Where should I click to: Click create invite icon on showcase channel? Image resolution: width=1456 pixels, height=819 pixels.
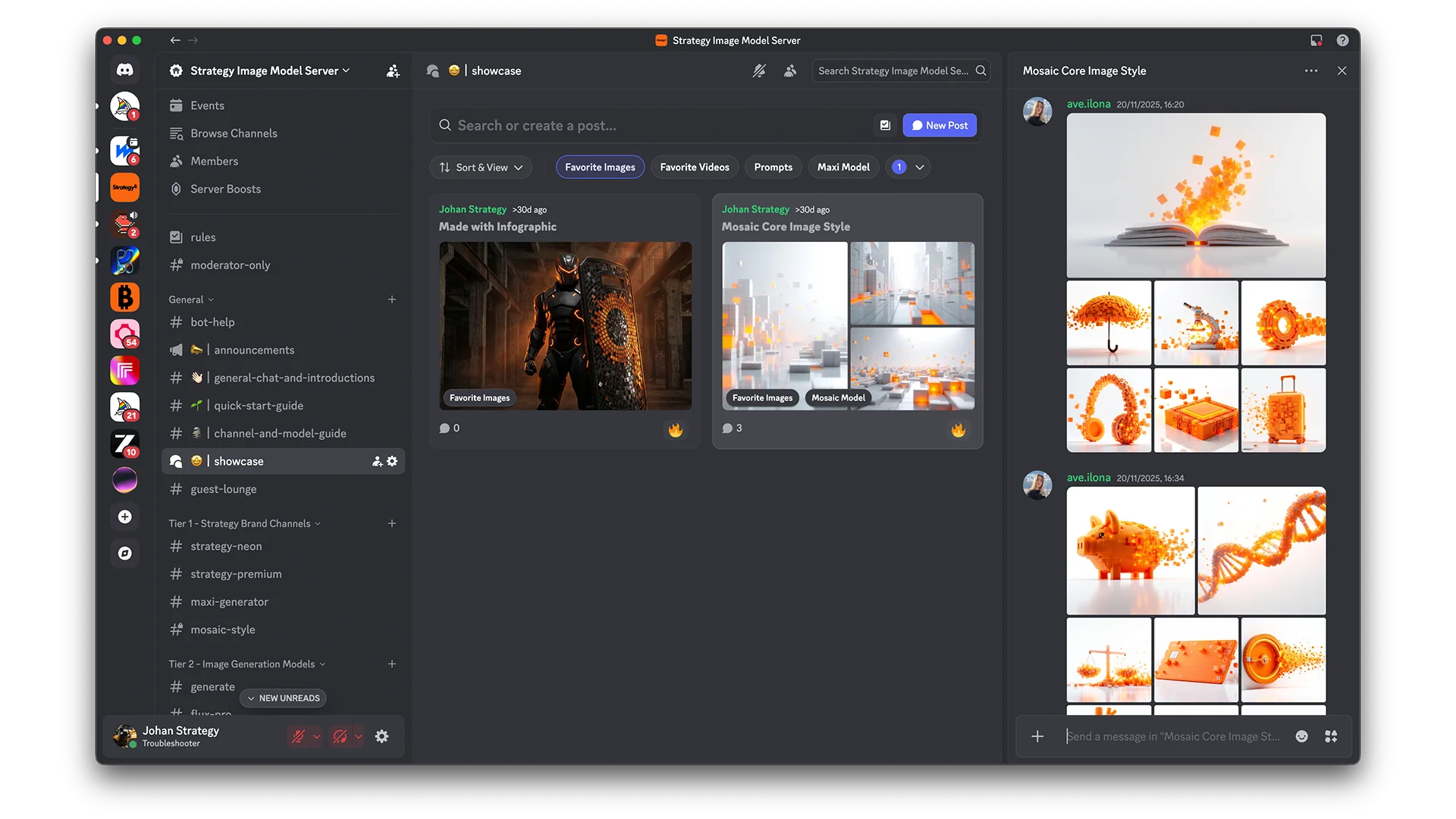click(x=377, y=461)
